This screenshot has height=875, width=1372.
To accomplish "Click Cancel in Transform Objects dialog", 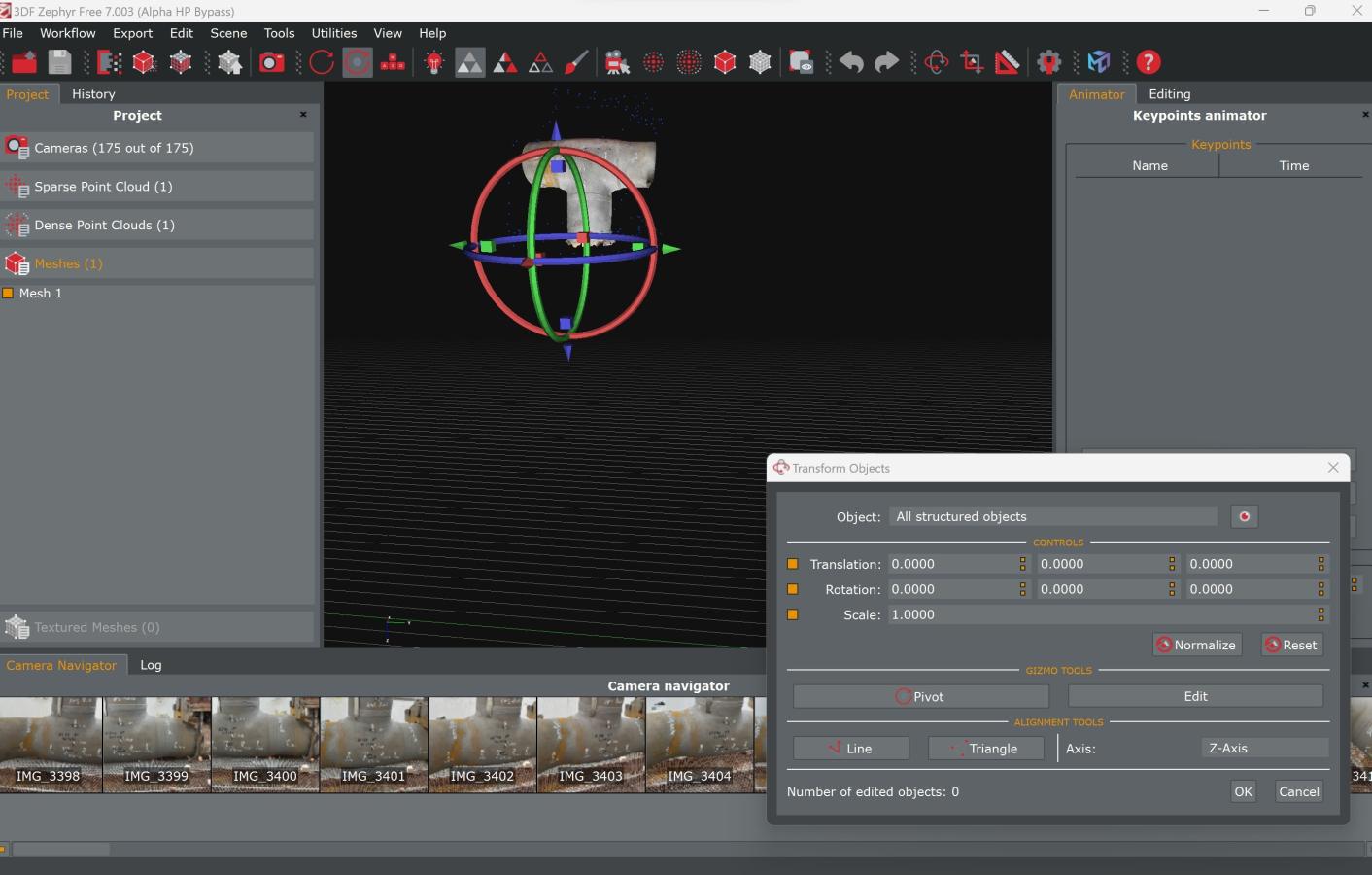I will point(1299,791).
